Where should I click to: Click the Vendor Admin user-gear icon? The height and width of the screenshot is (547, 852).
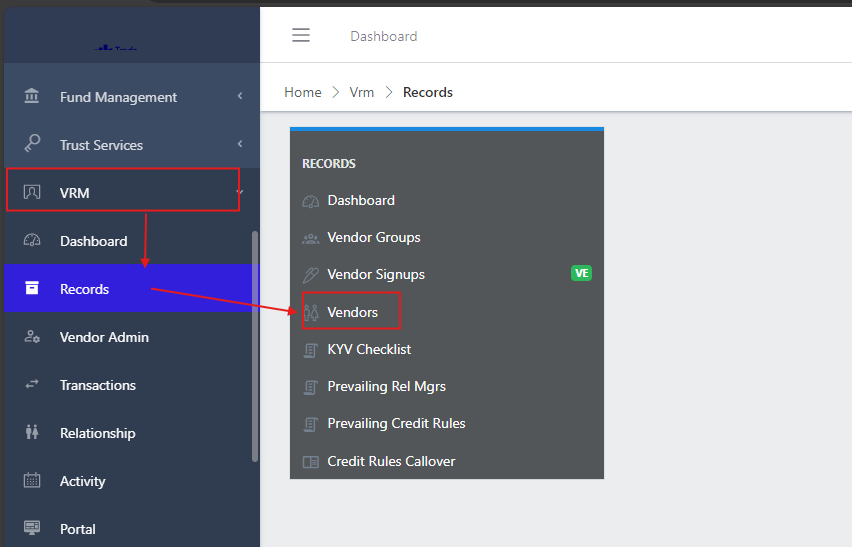(32, 336)
